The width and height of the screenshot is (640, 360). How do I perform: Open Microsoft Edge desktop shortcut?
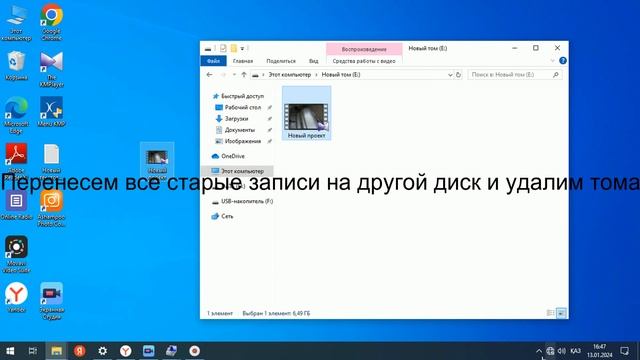pyautogui.click(x=16, y=115)
